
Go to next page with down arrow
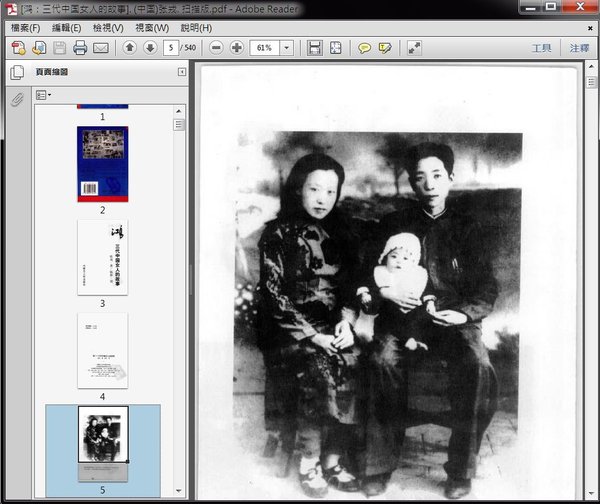[x=150, y=48]
